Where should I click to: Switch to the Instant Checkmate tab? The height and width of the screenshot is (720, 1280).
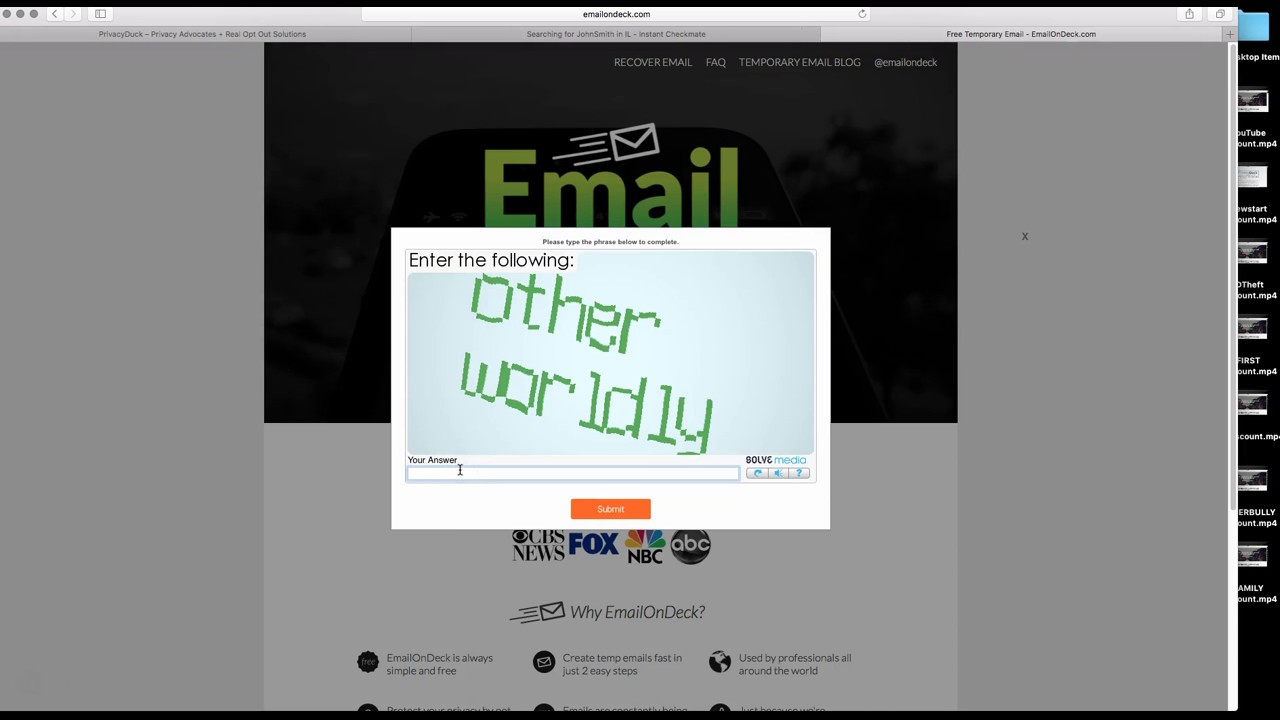pyautogui.click(x=616, y=34)
